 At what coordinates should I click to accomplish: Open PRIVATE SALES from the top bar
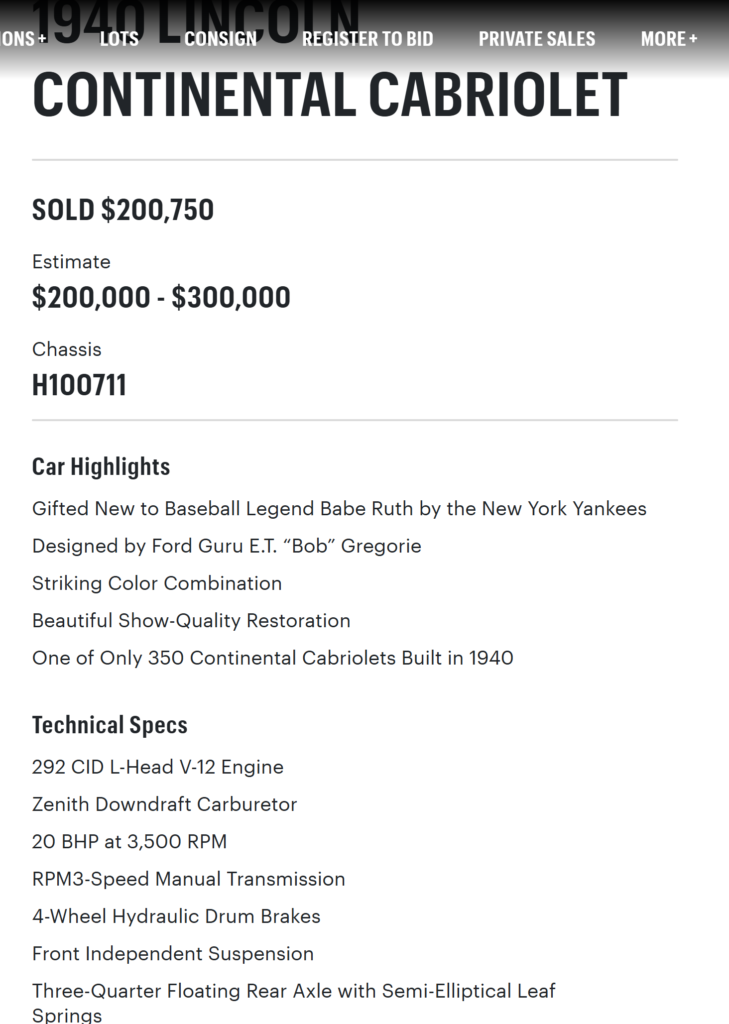click(x=536, y=39)
